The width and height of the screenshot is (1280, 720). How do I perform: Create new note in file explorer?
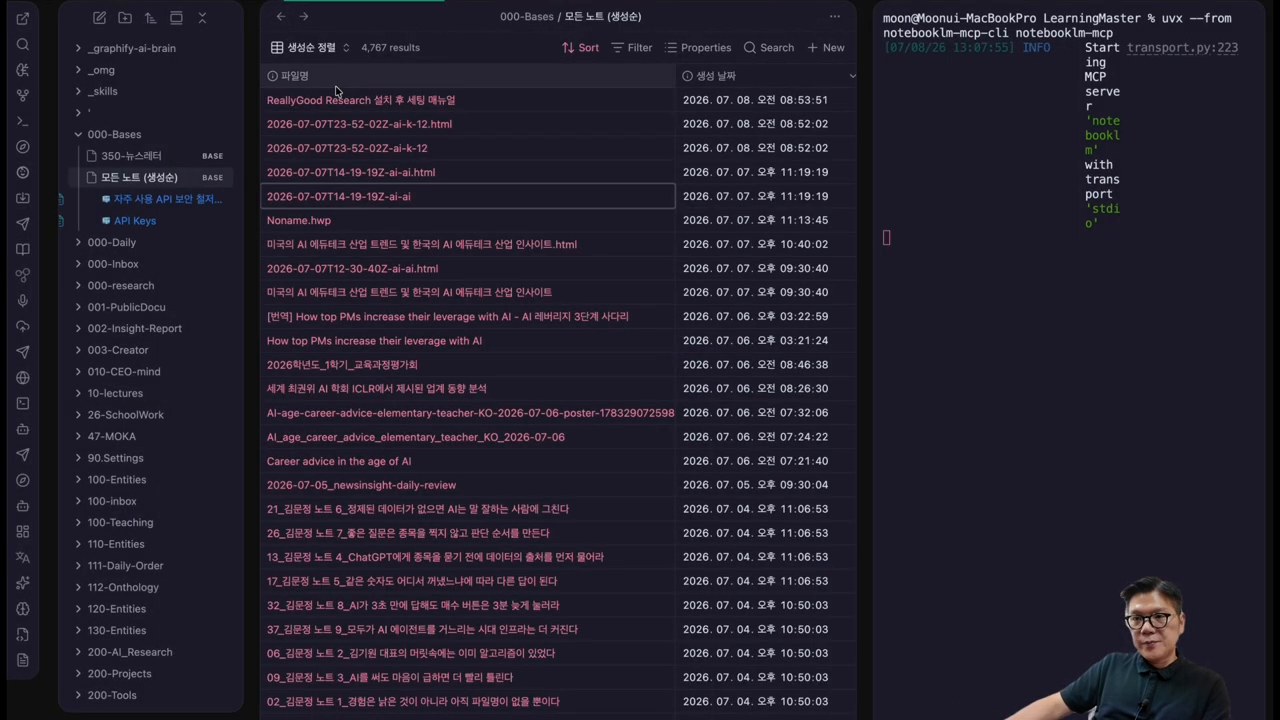(x=99, y=18)
